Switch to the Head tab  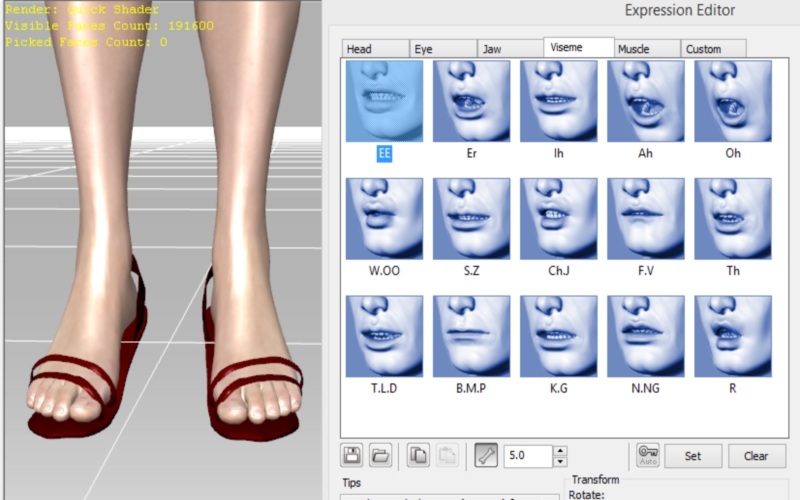[374, 49]
